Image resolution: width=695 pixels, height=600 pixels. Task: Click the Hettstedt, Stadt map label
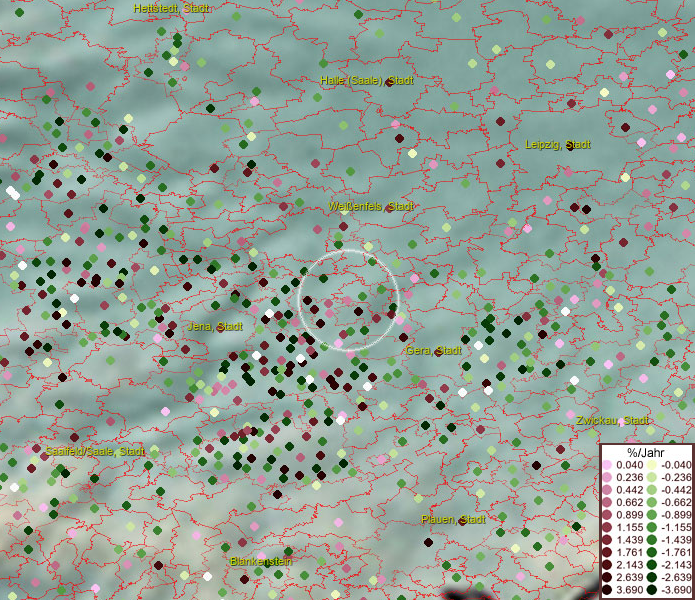[171, 8]
